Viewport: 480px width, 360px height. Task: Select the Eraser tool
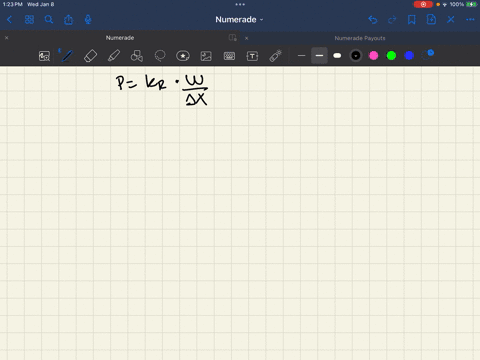(x=90, y=56)
